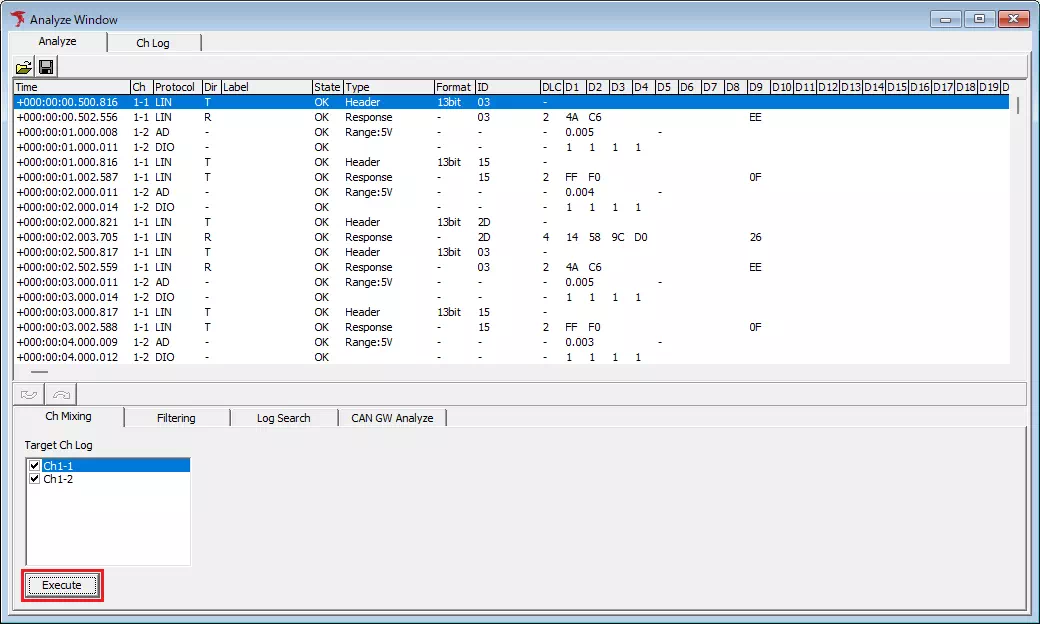The height and width of the screenshot is (624, 1040).
Task: Maximize the Analyze Window
Action: coord(978,19)
